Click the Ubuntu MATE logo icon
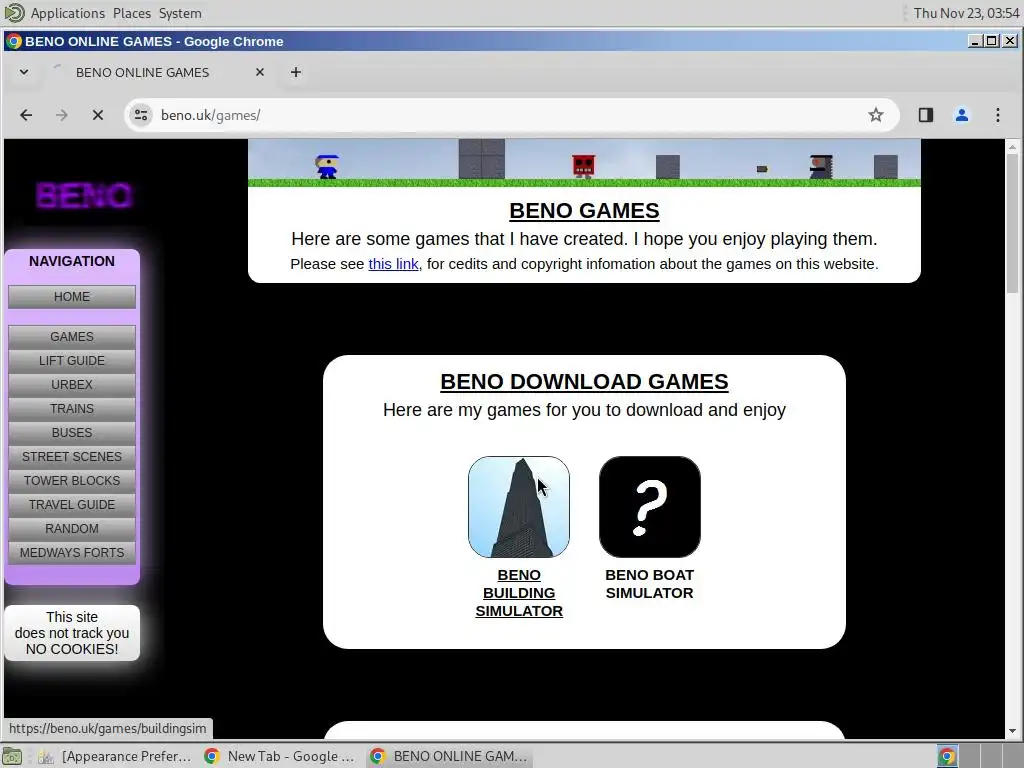1024x768 pixels. point(14,13)
